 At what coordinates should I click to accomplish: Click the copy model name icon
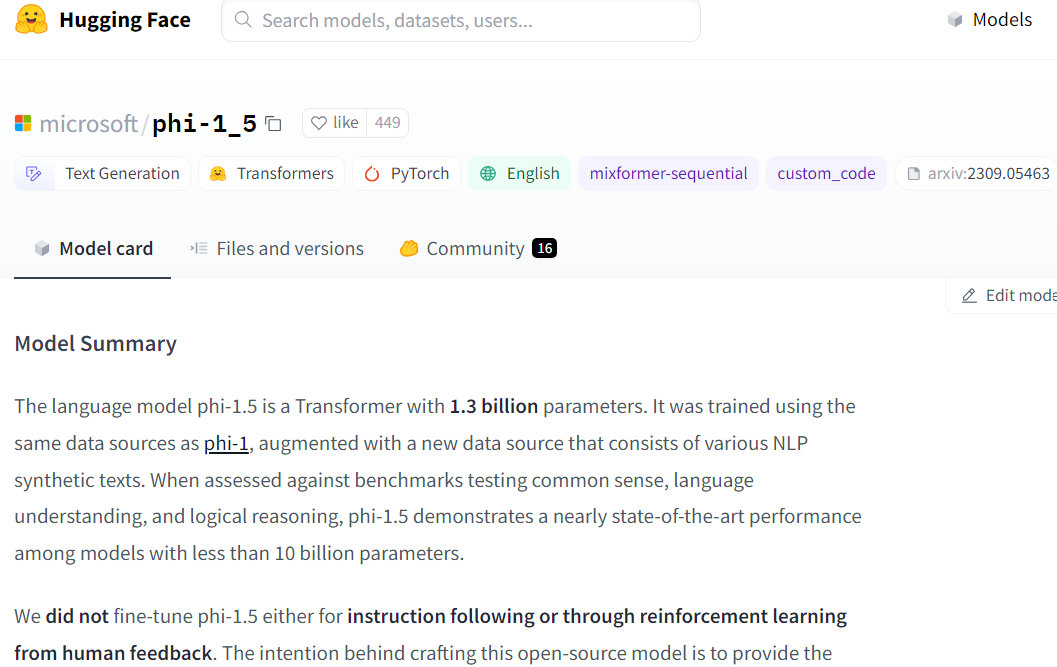click(x=273, y=123)
